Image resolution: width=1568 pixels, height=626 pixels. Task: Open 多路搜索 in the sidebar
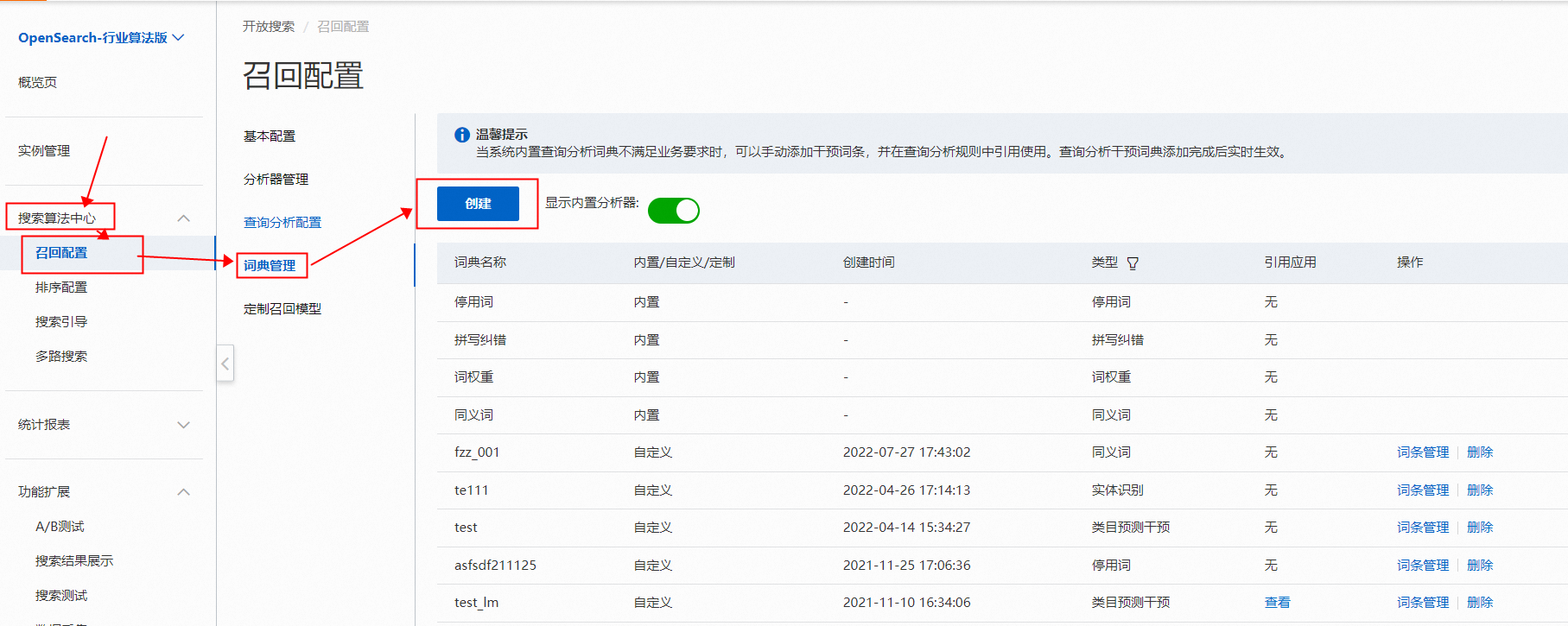pyautogui.click(x=61, y=357)
